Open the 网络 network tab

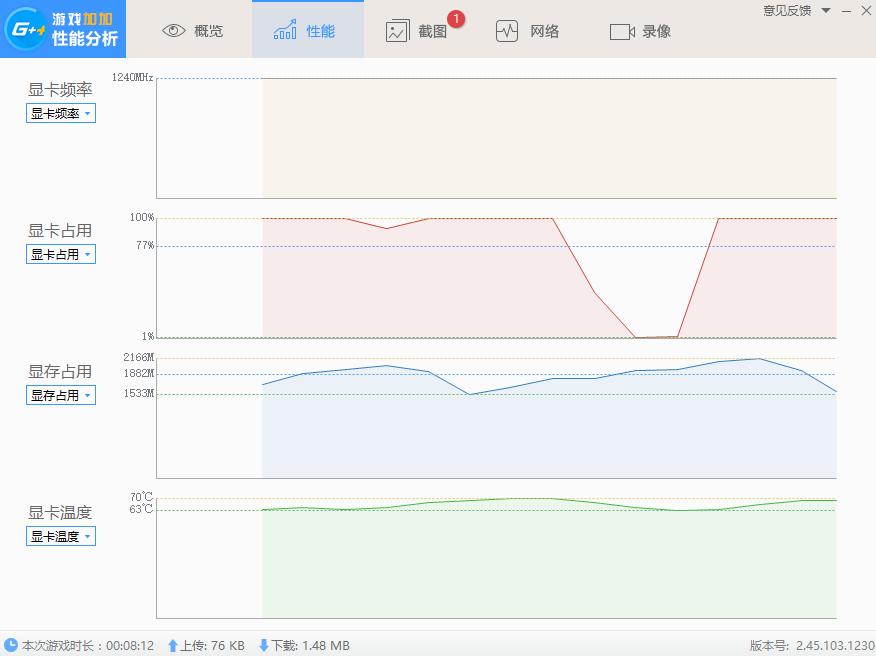(x=543, y=31)
